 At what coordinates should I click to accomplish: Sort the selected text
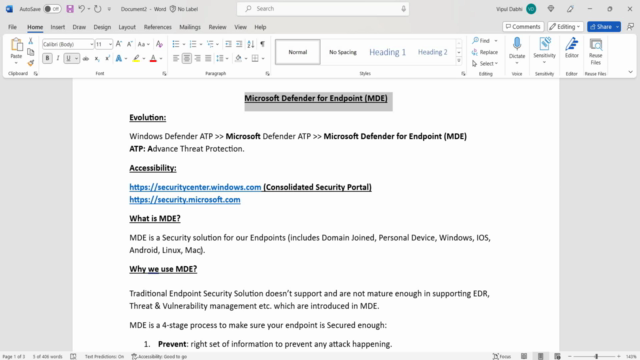(x=251, y=44)
